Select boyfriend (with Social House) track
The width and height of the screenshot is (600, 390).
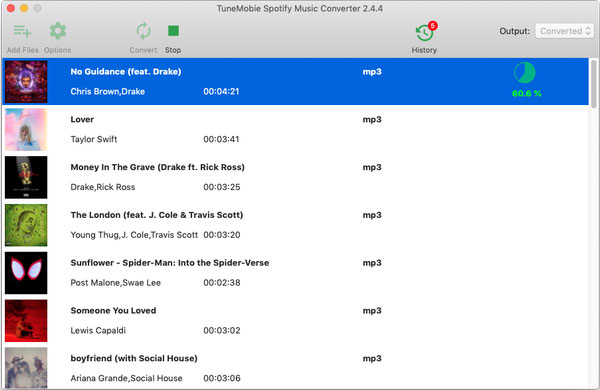tap(295, 368)
